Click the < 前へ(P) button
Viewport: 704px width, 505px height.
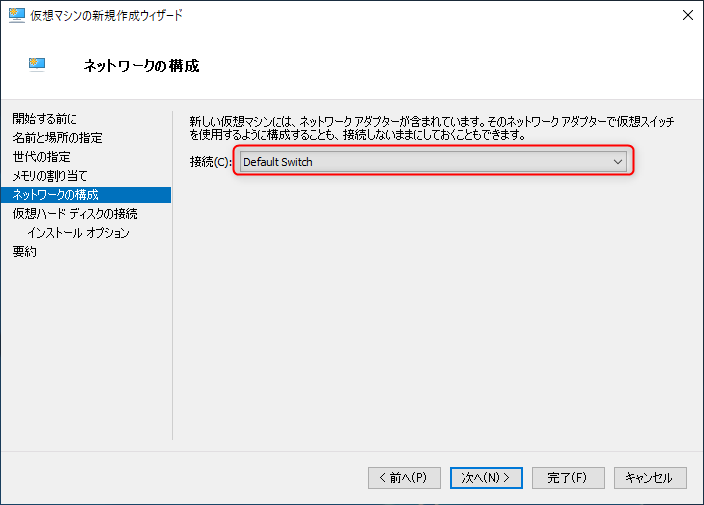point(404,478)
